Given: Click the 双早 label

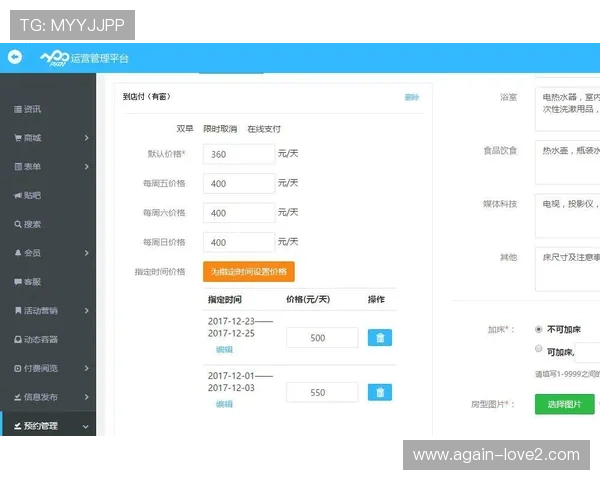Looking at the screenshot, I should (x=185, y=129).
